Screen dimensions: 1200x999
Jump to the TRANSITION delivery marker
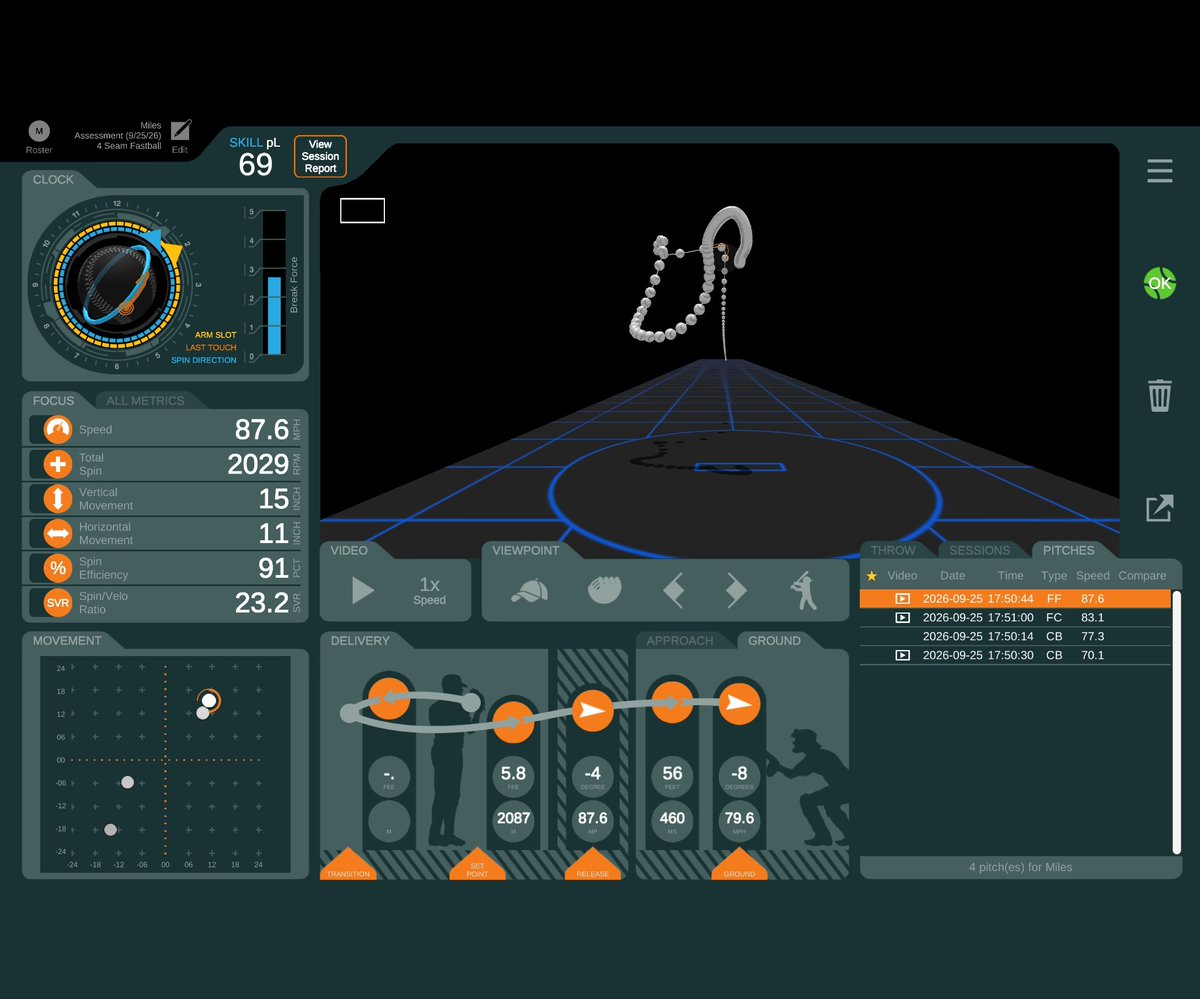pyautogui.click(x=348, y=865)
